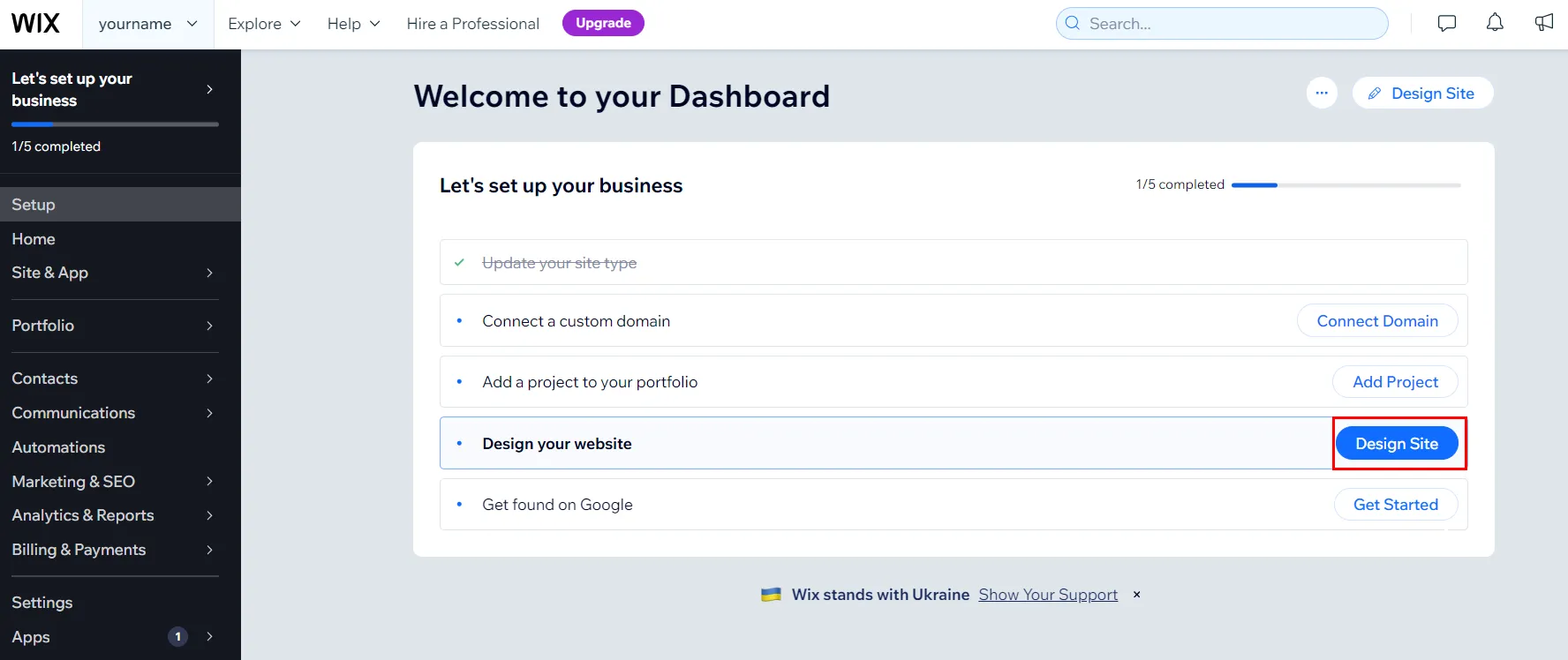
Task: Go to Home in the sidebar
Action: tap(120, 239)
